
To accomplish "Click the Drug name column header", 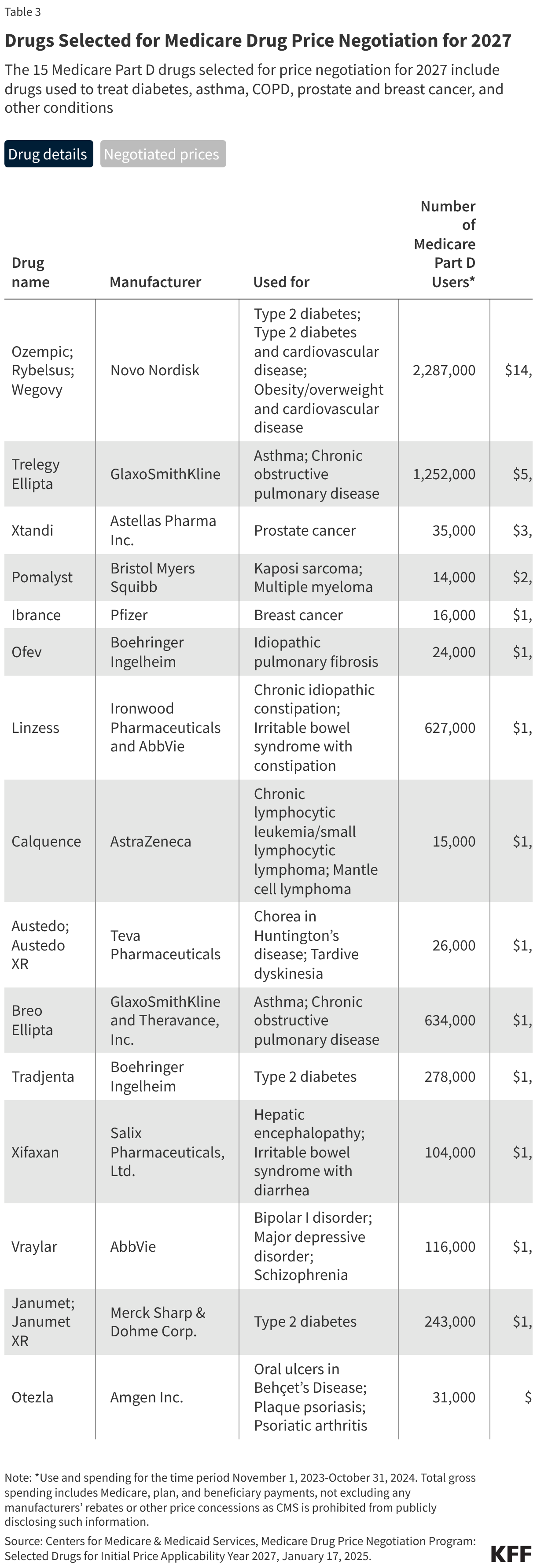I will [29, 273].
